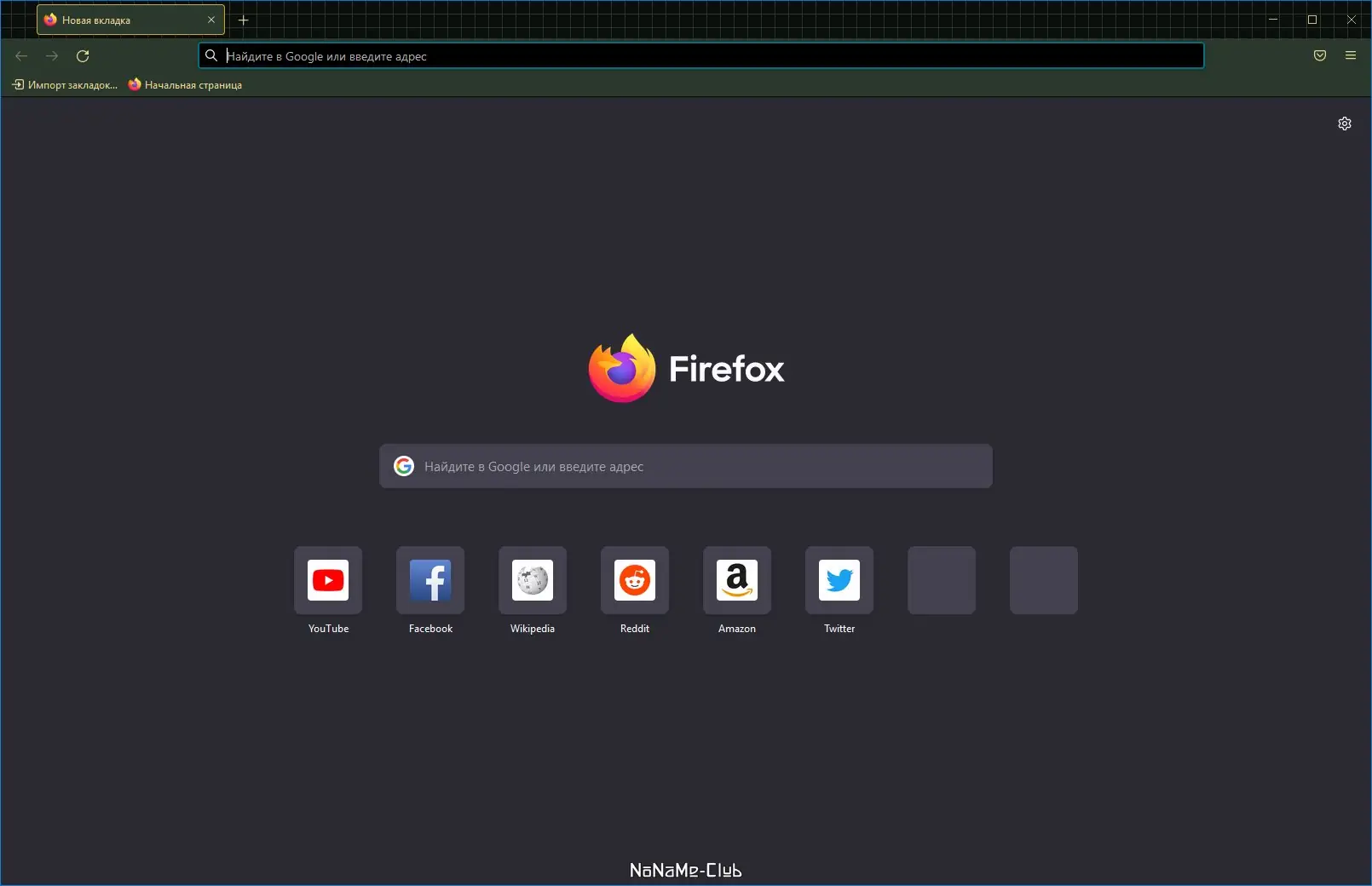1372x886 pixels.
Task: Reload the current page
Action: click(83, 56)
